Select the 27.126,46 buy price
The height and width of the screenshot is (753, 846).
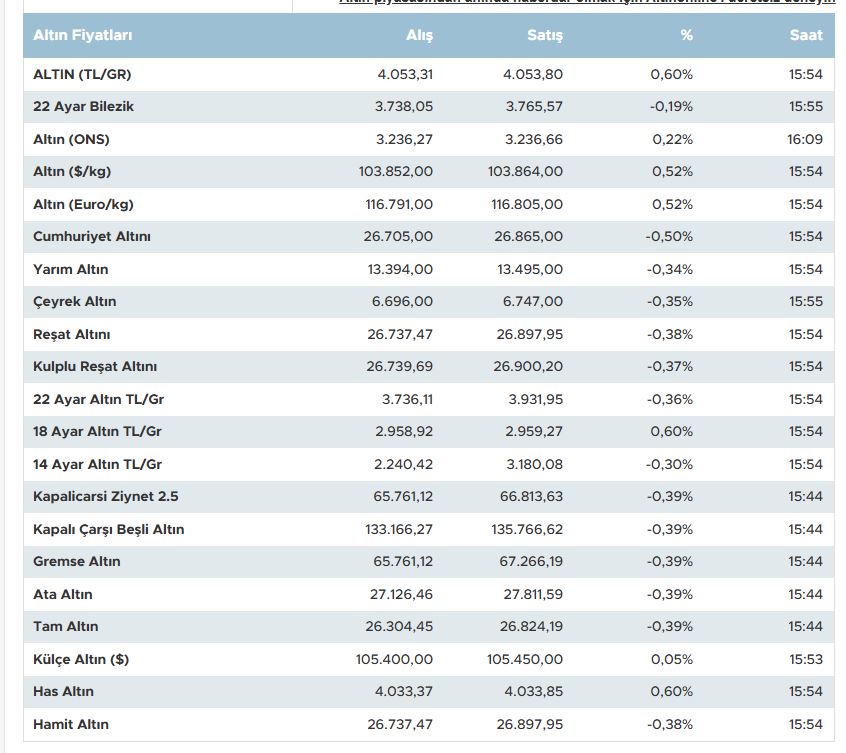pyautogui.click(x=401, y=594)
